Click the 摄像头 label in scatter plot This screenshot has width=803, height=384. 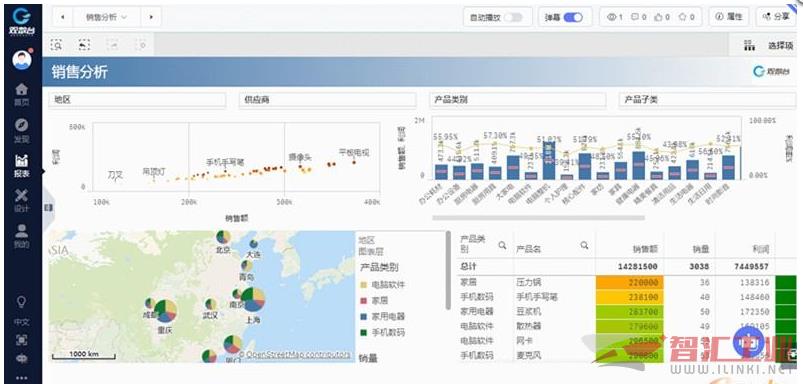click(x=300, y=157)
